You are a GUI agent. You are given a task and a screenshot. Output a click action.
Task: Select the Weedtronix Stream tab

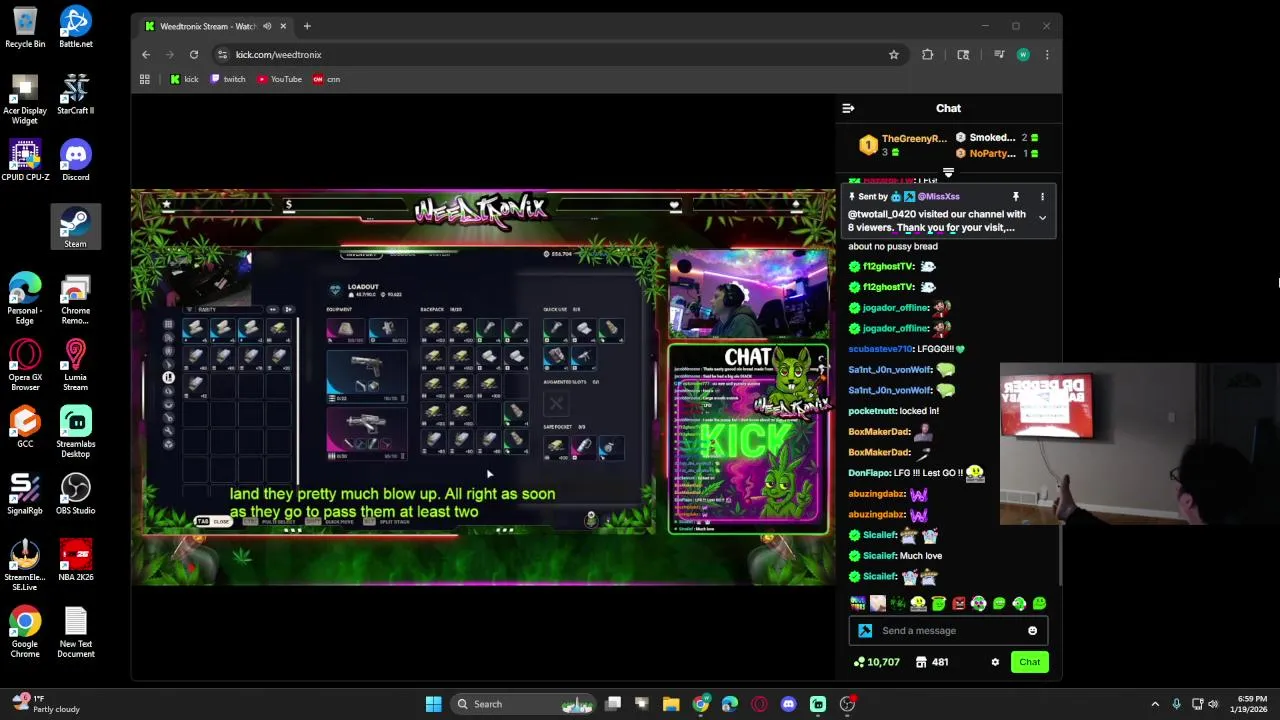tap(214, 26)
